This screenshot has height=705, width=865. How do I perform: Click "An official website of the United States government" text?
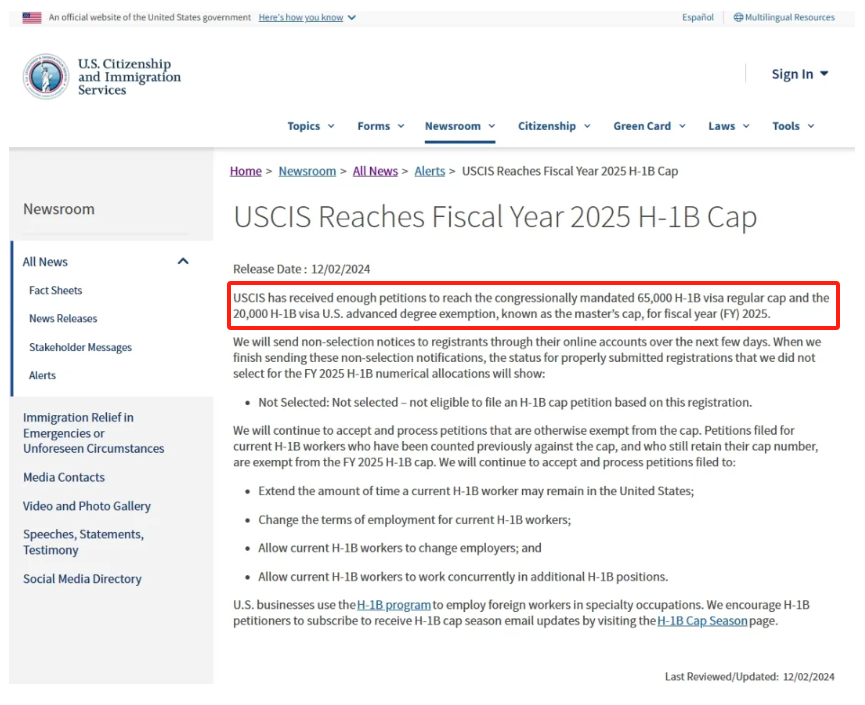pos(149,18)
